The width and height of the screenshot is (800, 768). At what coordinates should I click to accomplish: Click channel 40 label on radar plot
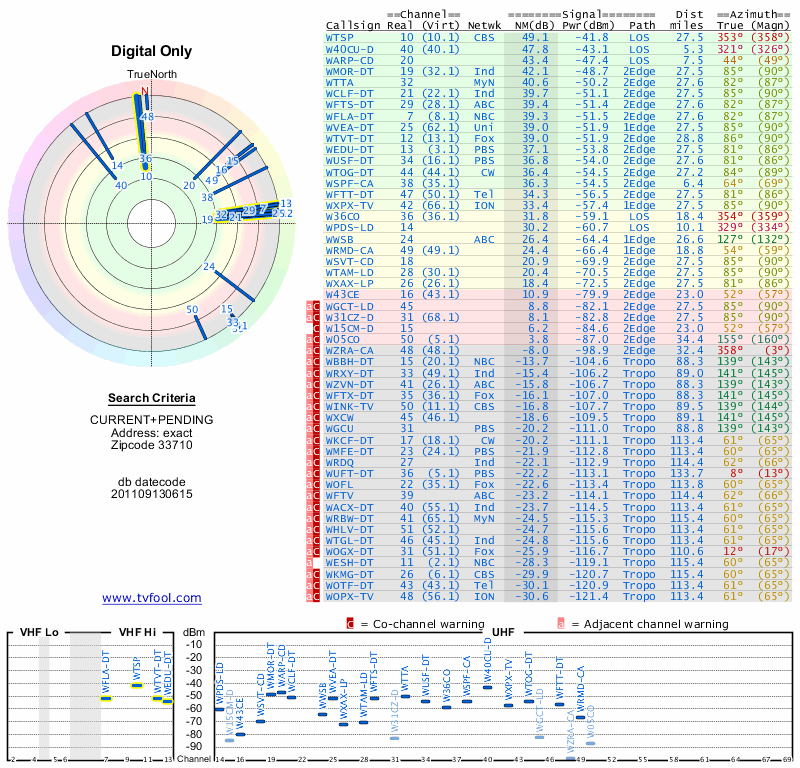pyautogui.click(x=121, y=186)
